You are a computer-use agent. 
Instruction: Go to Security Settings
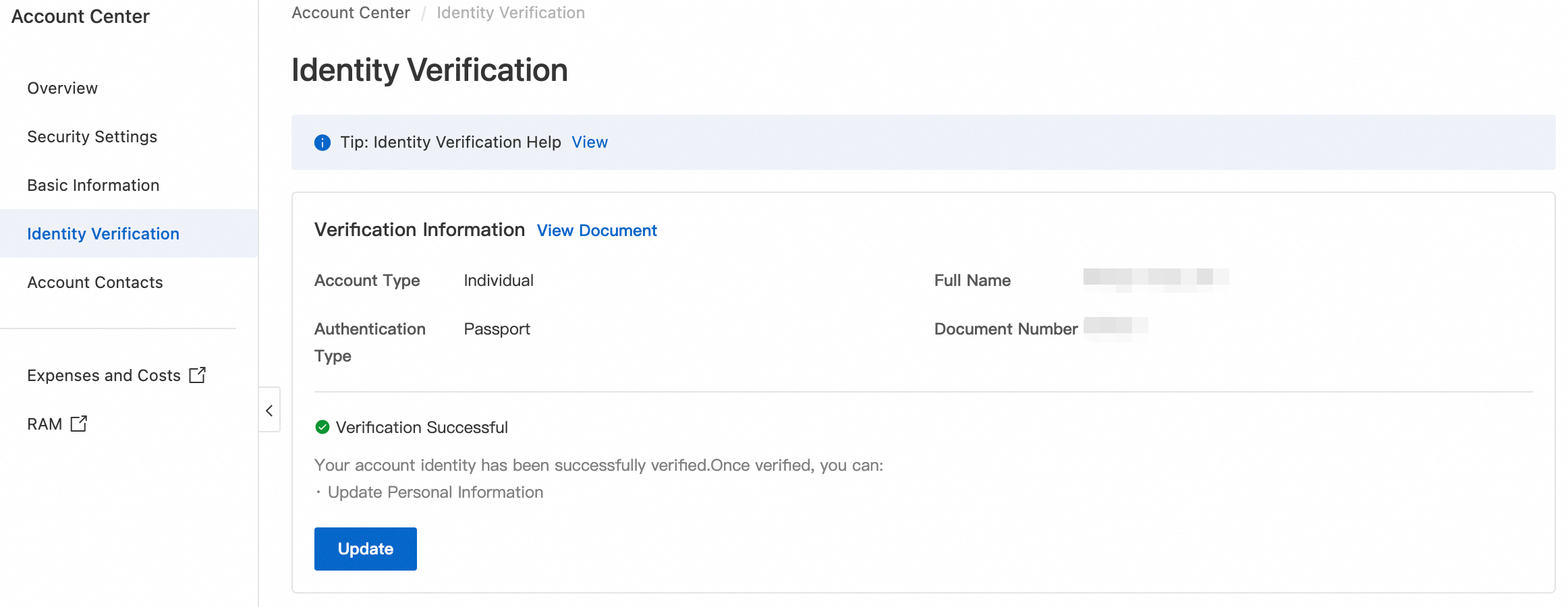pos(92,137)
